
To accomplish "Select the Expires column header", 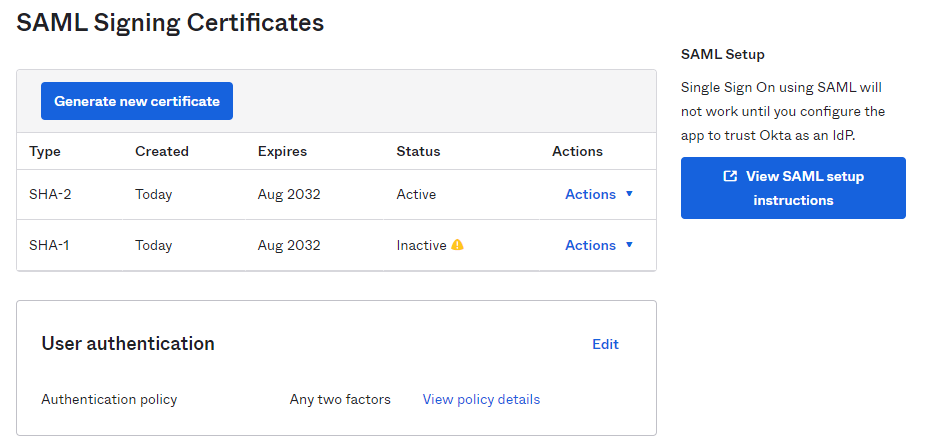I will (282, 151).
